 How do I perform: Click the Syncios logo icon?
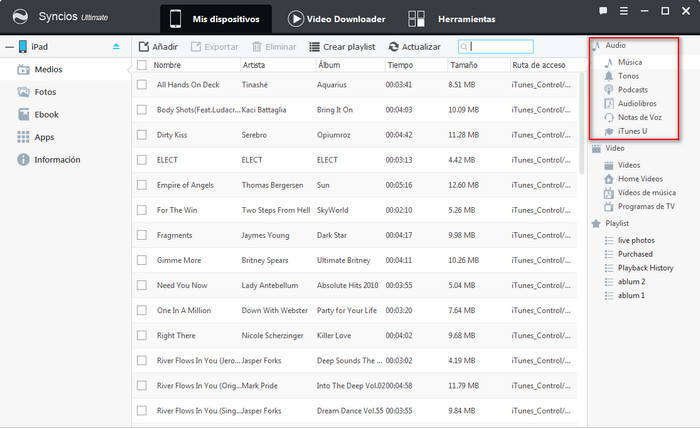(20, 17)
